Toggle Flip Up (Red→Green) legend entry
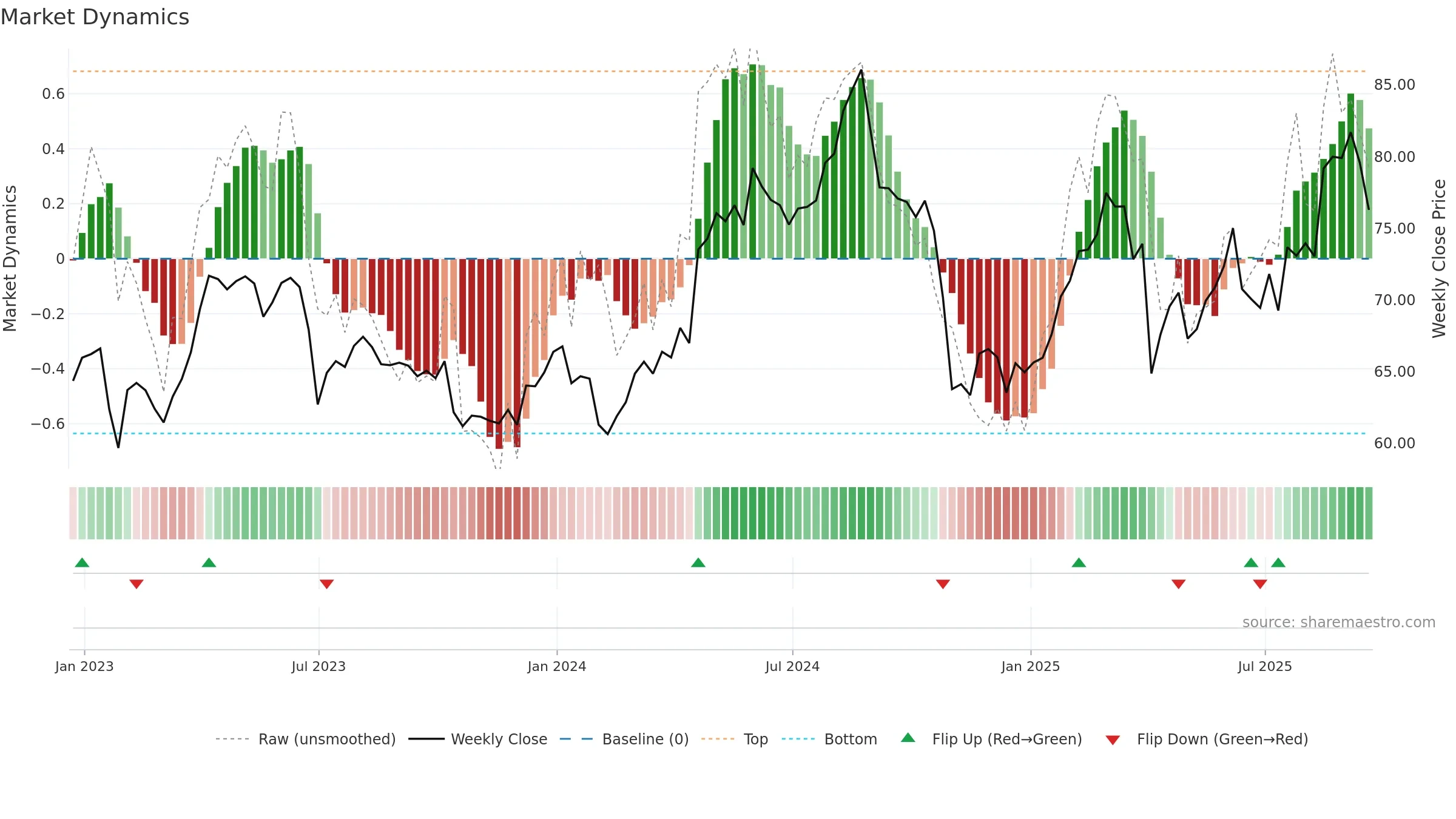 (x=991, y=739)
